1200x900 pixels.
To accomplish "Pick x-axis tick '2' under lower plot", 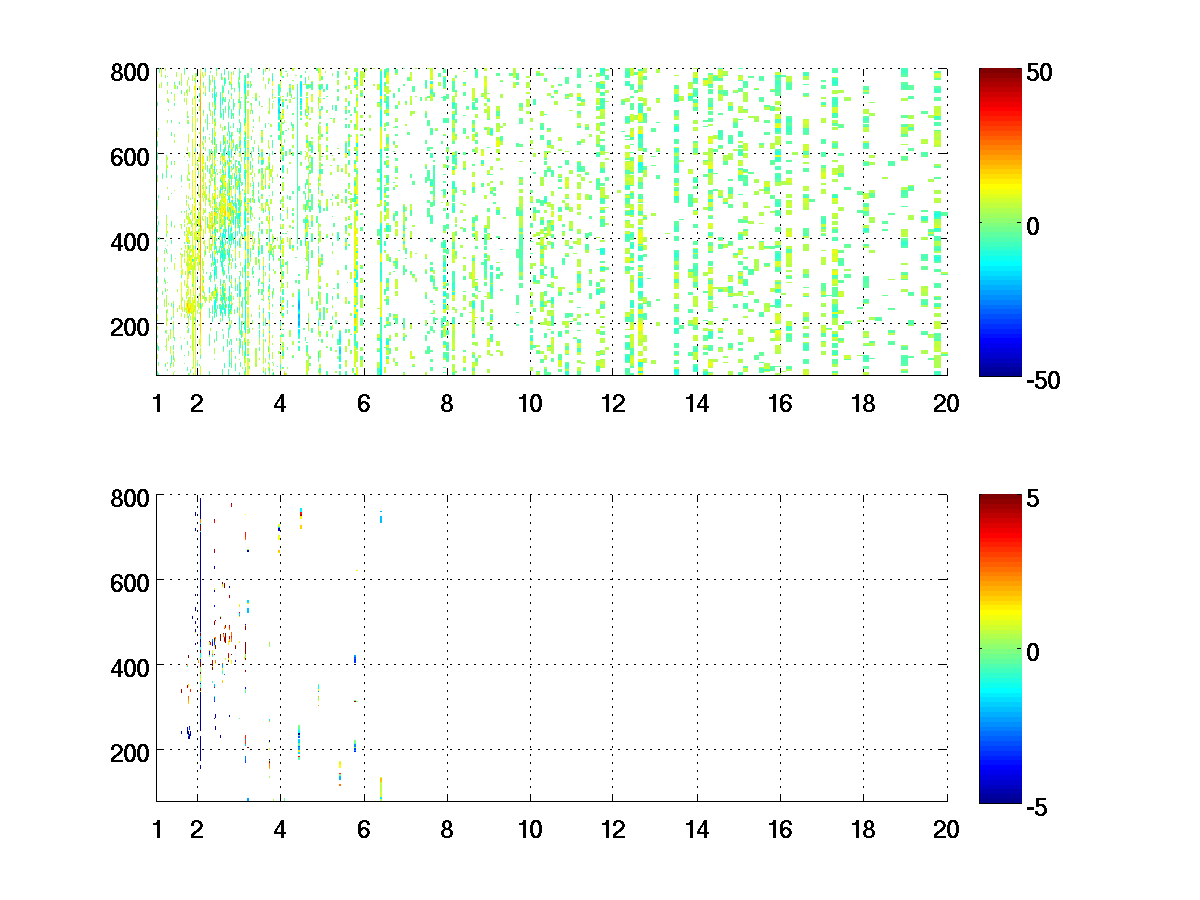I will tap(197, 829).
